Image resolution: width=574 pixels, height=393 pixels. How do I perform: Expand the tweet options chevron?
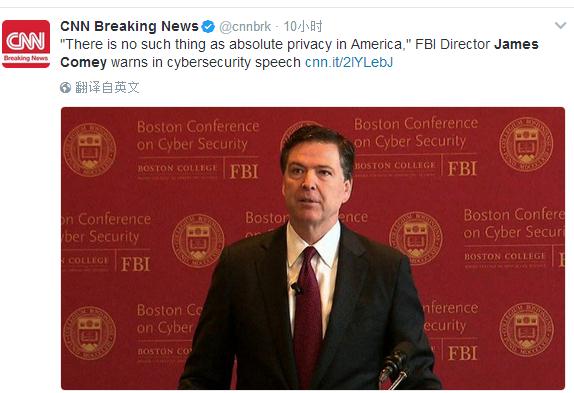560,26
